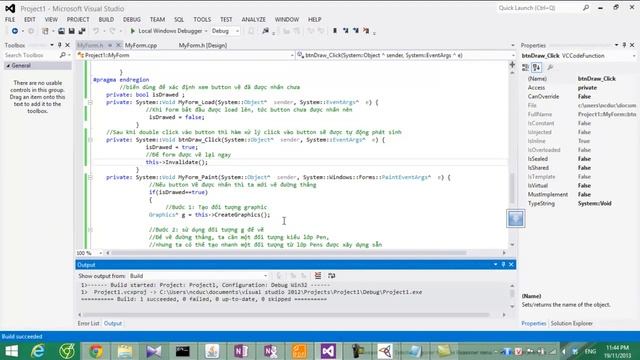
Task: Switch to the MyForm.cpp tab
Action: tap(141, 45)
